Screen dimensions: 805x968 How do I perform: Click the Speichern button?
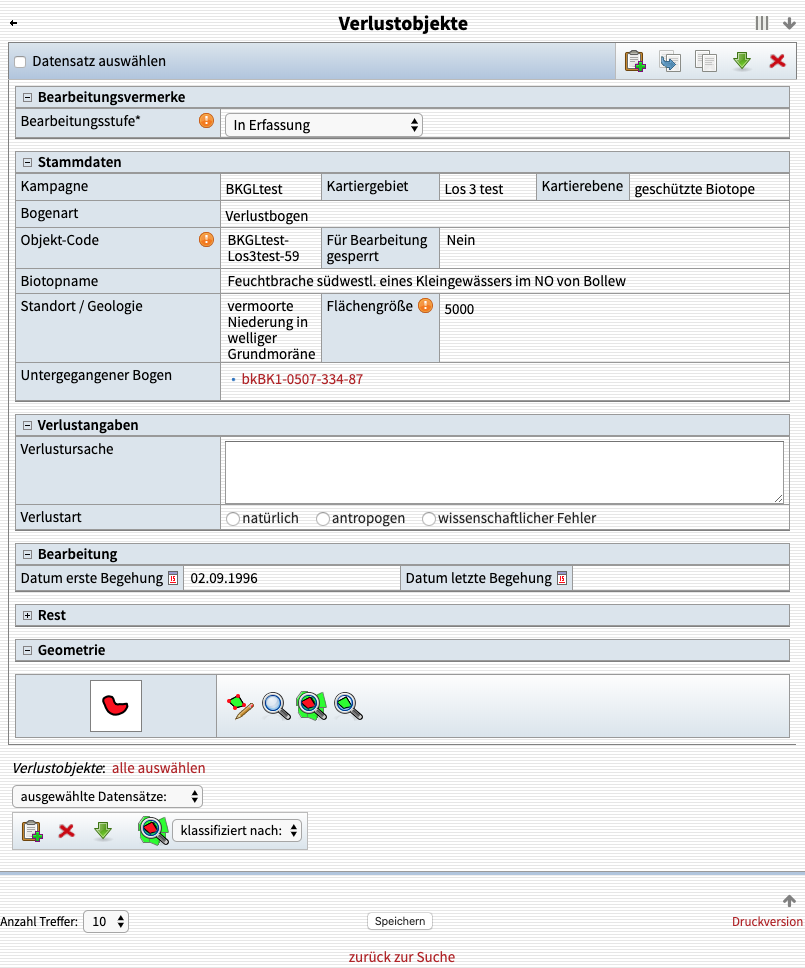coord(400,921)
